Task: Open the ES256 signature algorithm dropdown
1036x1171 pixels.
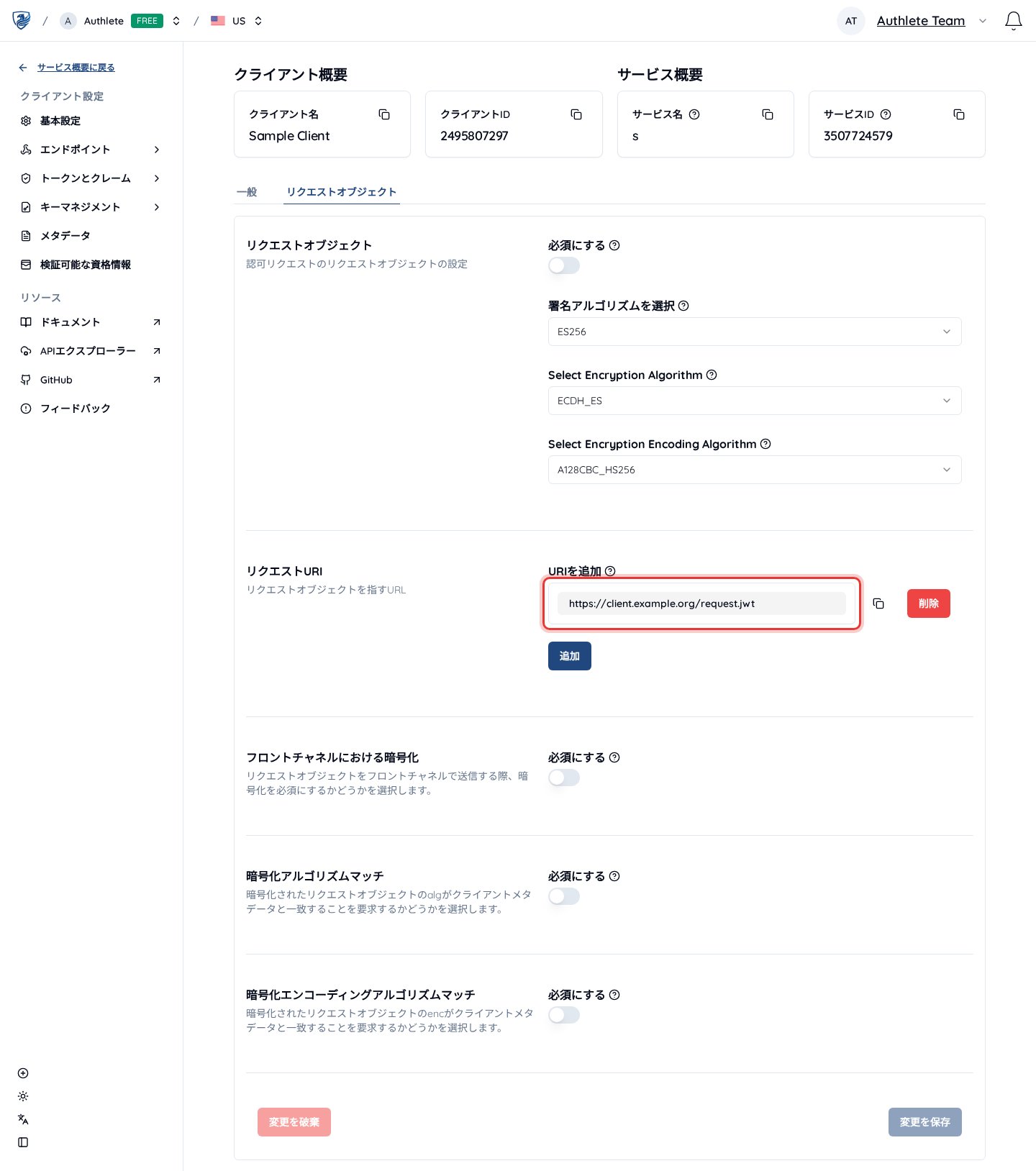Action: pos(755,332)
